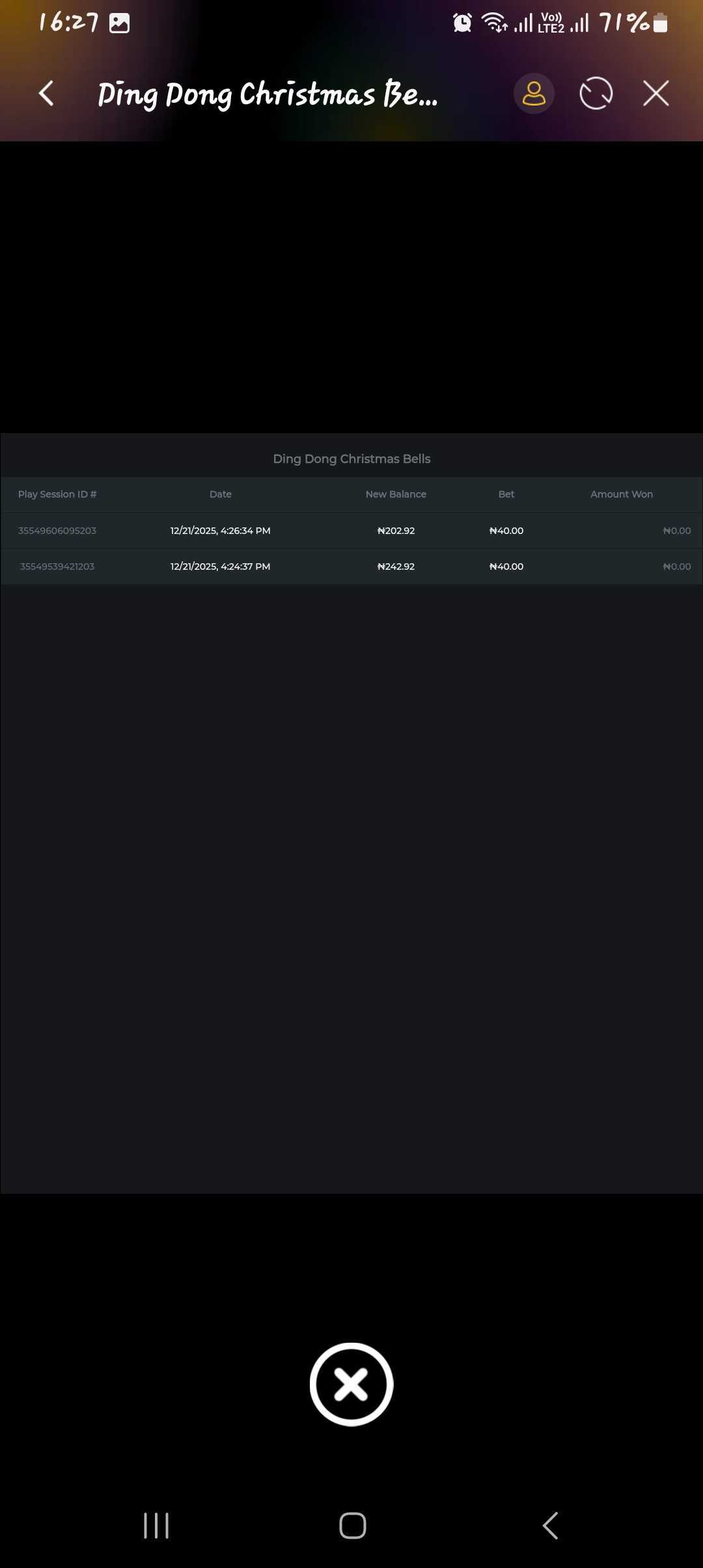Select the 4:26:34 PM date entry
Viewport: 703px width, 1568px height.
click(x=220, y=531)
